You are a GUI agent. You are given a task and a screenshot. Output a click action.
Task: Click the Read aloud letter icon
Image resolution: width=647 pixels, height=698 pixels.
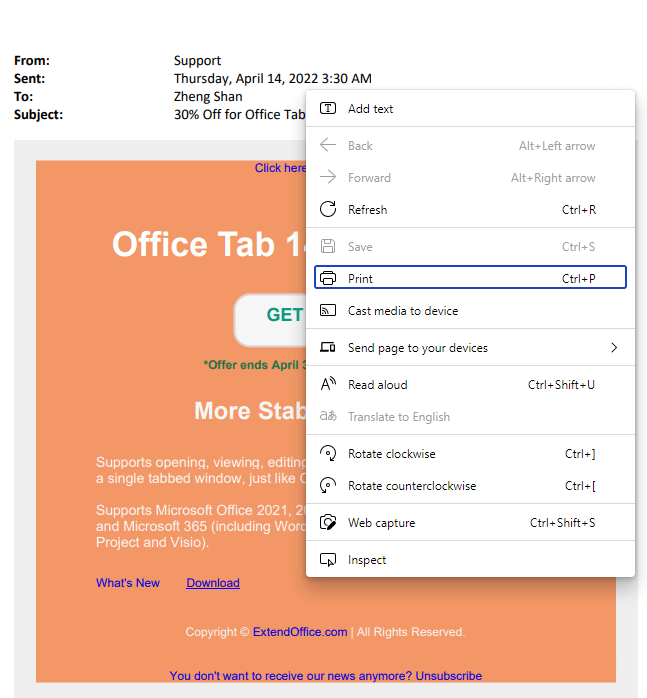pyautogui.click(x=328, y=384)
